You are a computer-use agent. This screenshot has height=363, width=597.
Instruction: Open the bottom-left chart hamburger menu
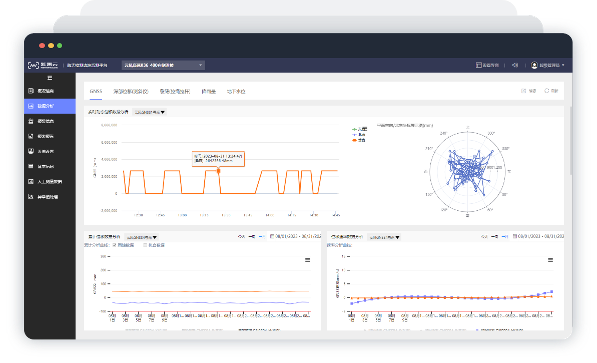coord(307,260)
